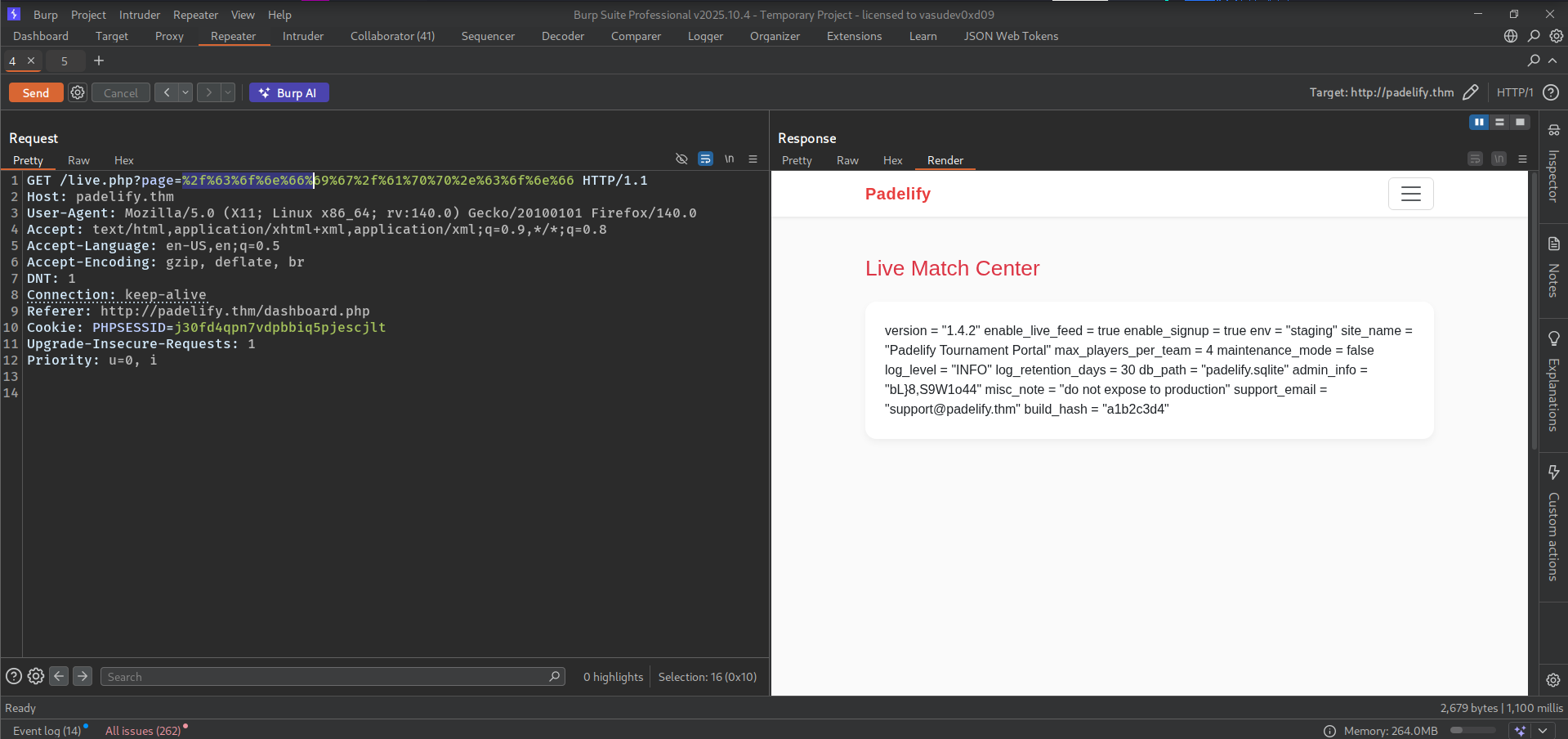Expand the history back dropdown arrow
This screenshot has width=1568, height=739.
pos(185,93)
